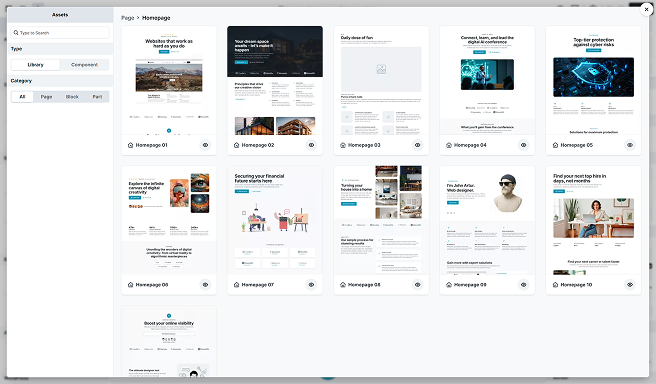Screen dimensions: 656x384
Task: Click the Homepage 04 label
Action: click(x=470, y=145)
